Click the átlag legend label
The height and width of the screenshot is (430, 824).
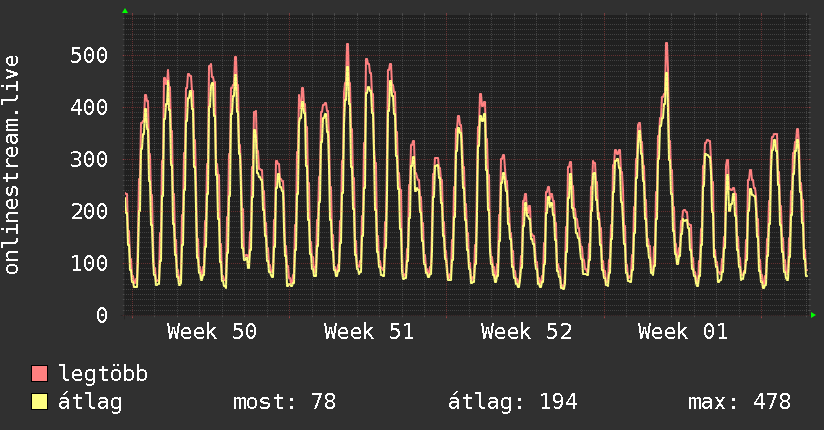[x=90, y=402]
